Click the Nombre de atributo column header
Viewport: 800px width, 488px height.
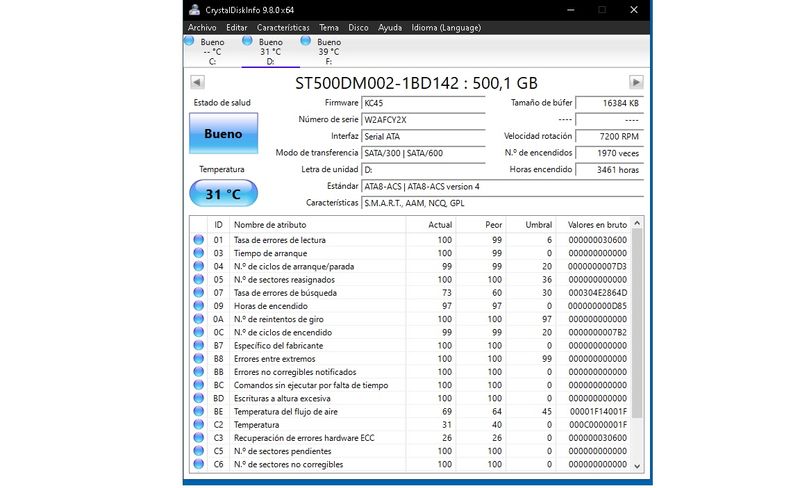click(317, 225)
